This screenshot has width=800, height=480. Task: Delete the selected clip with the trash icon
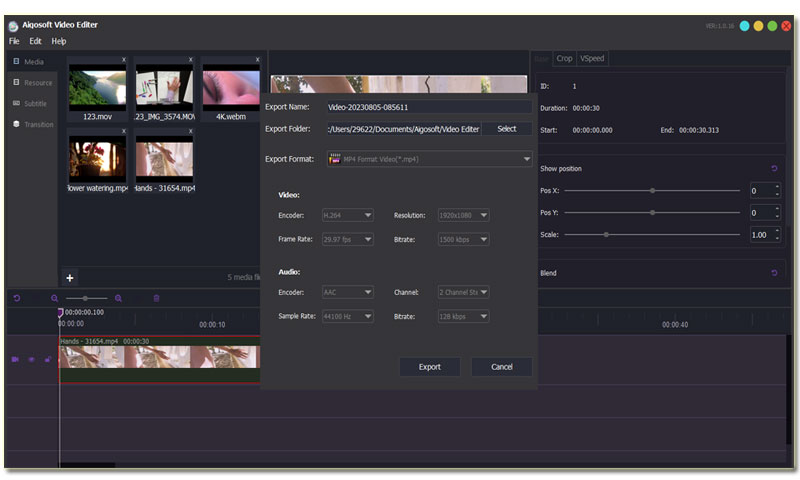tap(156, 298)
